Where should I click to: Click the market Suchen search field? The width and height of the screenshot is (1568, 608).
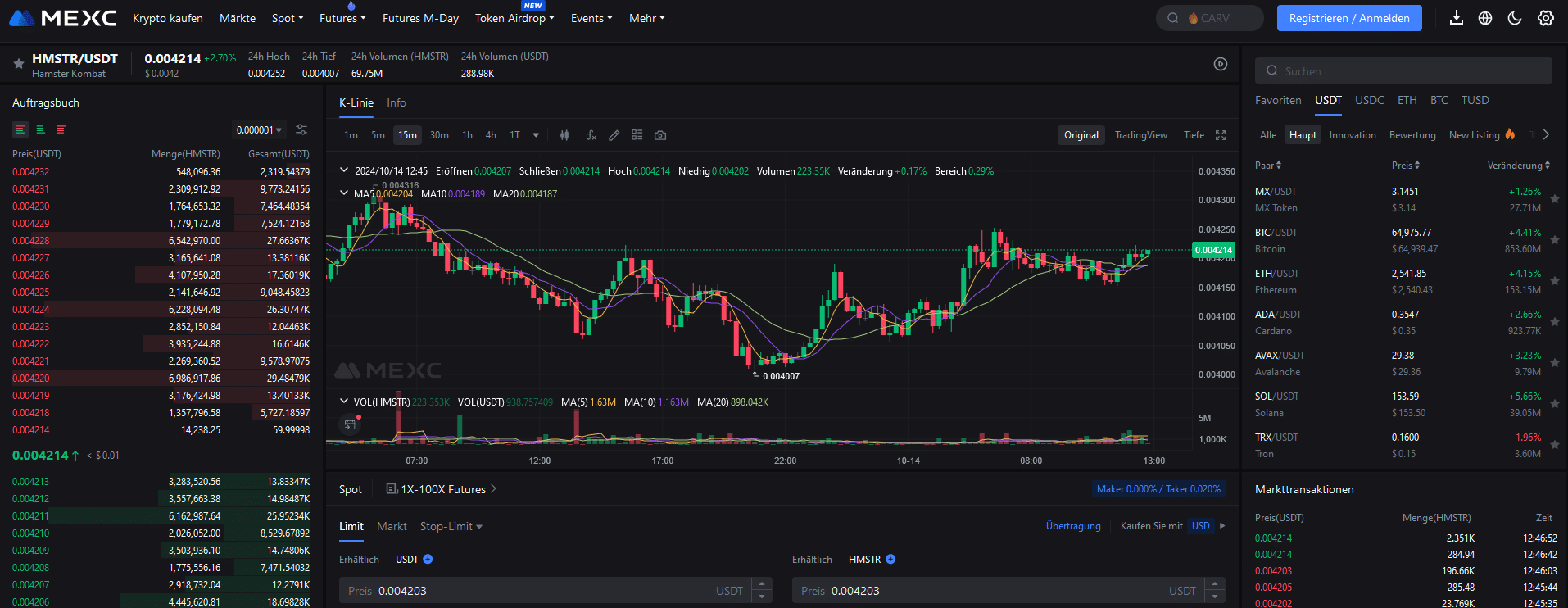pyautogui.click(x=1403, y=70)
